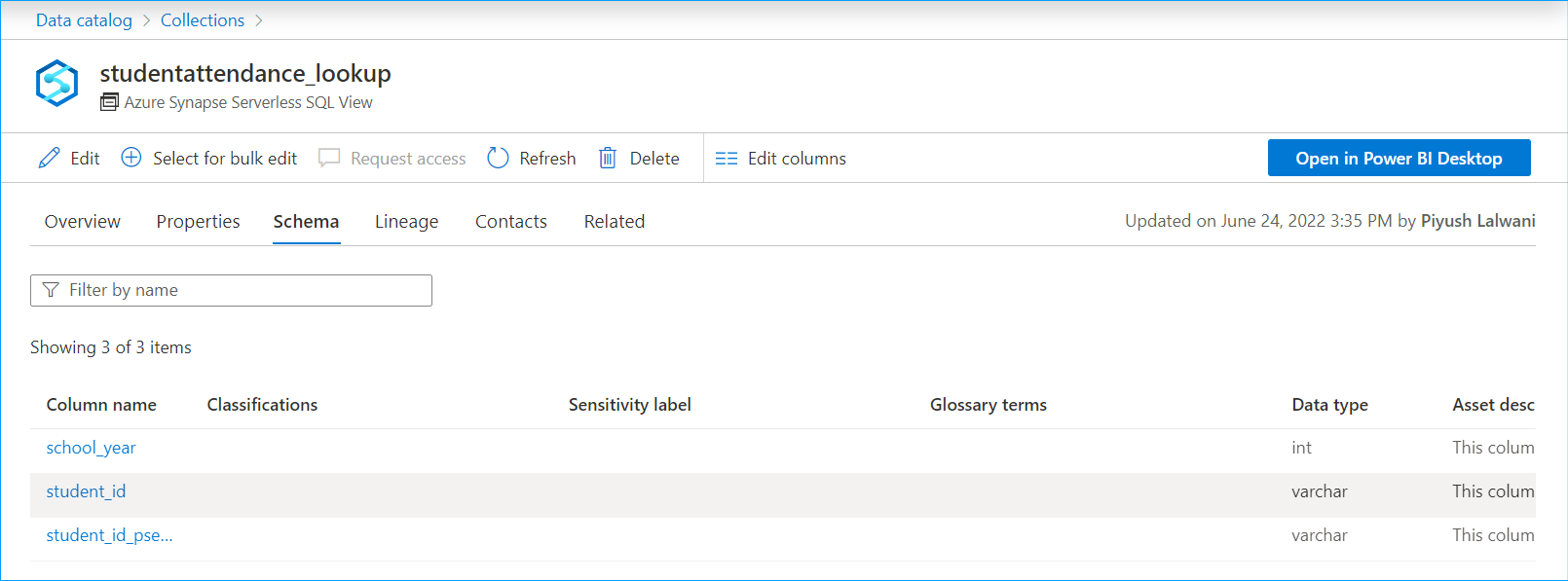Go to the Contacts tab
Viewport: 1568px width, 581px height.
(x=511, y=221)
